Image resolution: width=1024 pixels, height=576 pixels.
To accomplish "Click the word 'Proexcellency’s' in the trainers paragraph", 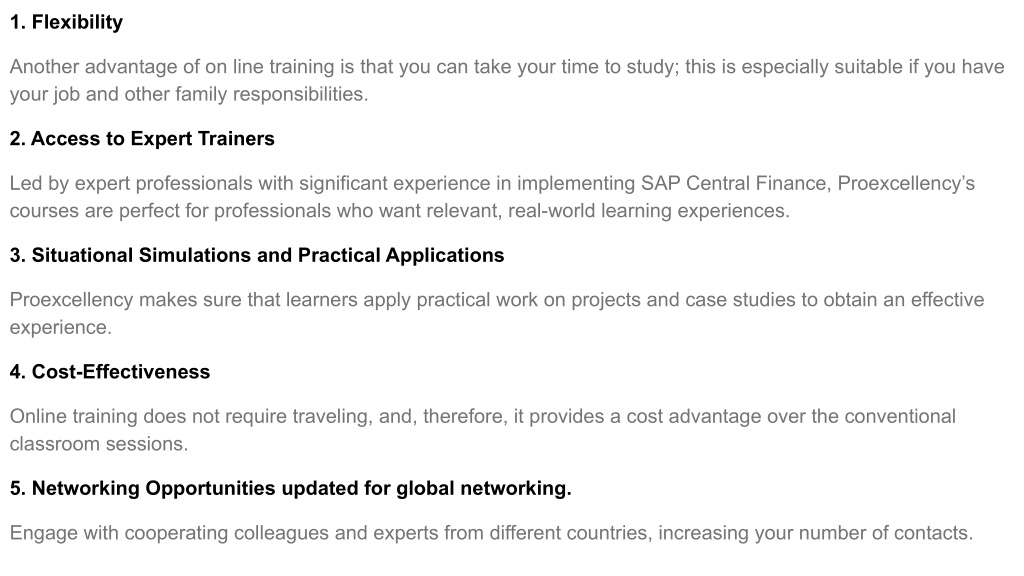I will (906, 184).
